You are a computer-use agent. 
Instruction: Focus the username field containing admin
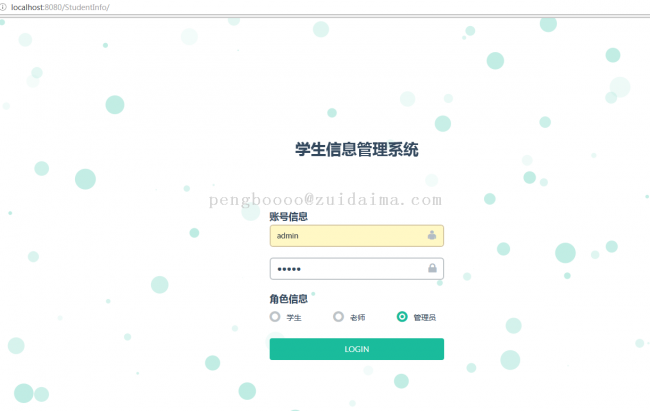click(357, 236)
